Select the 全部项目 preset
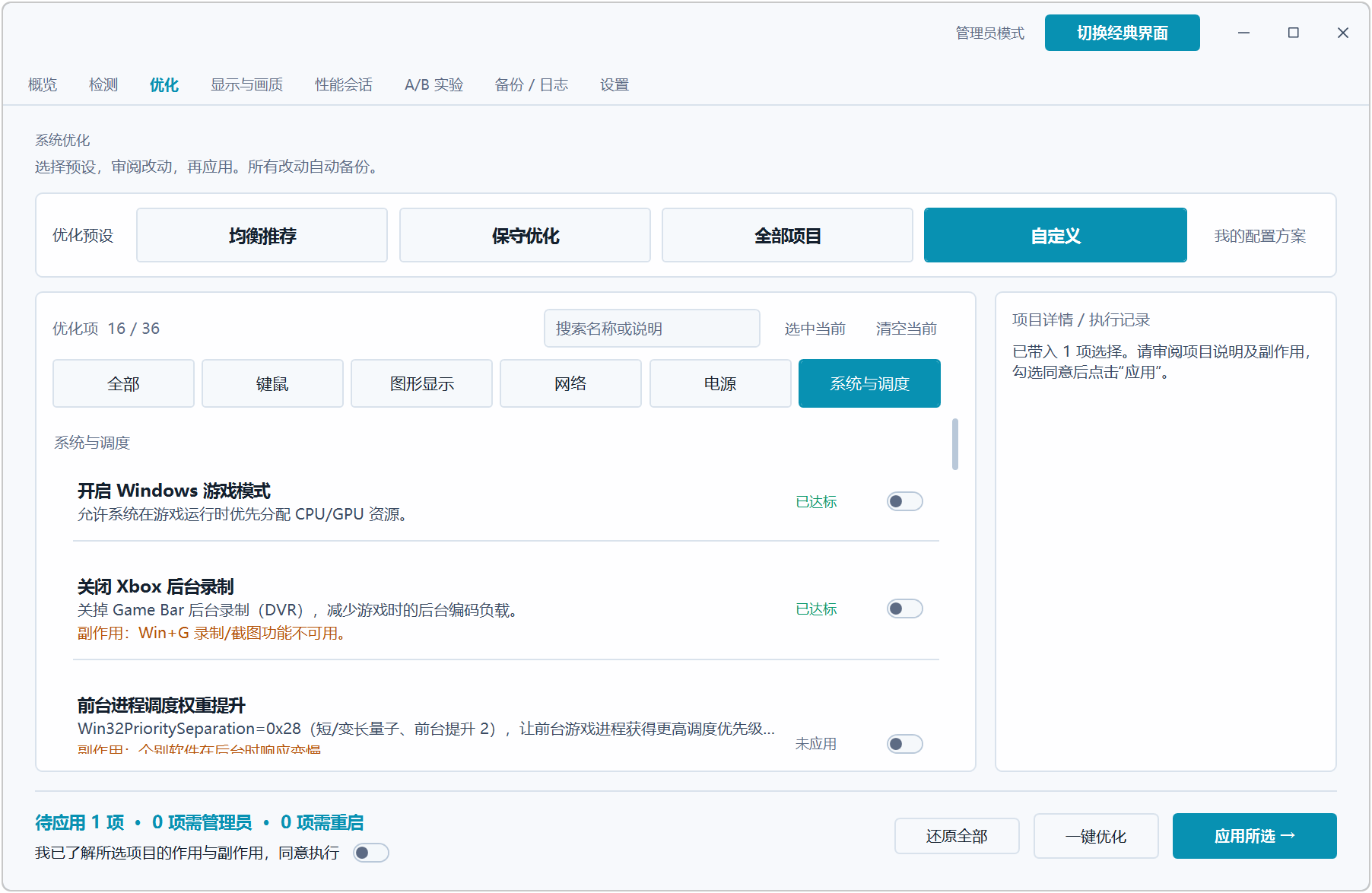The image size is (1372, 893). (787, 235)
